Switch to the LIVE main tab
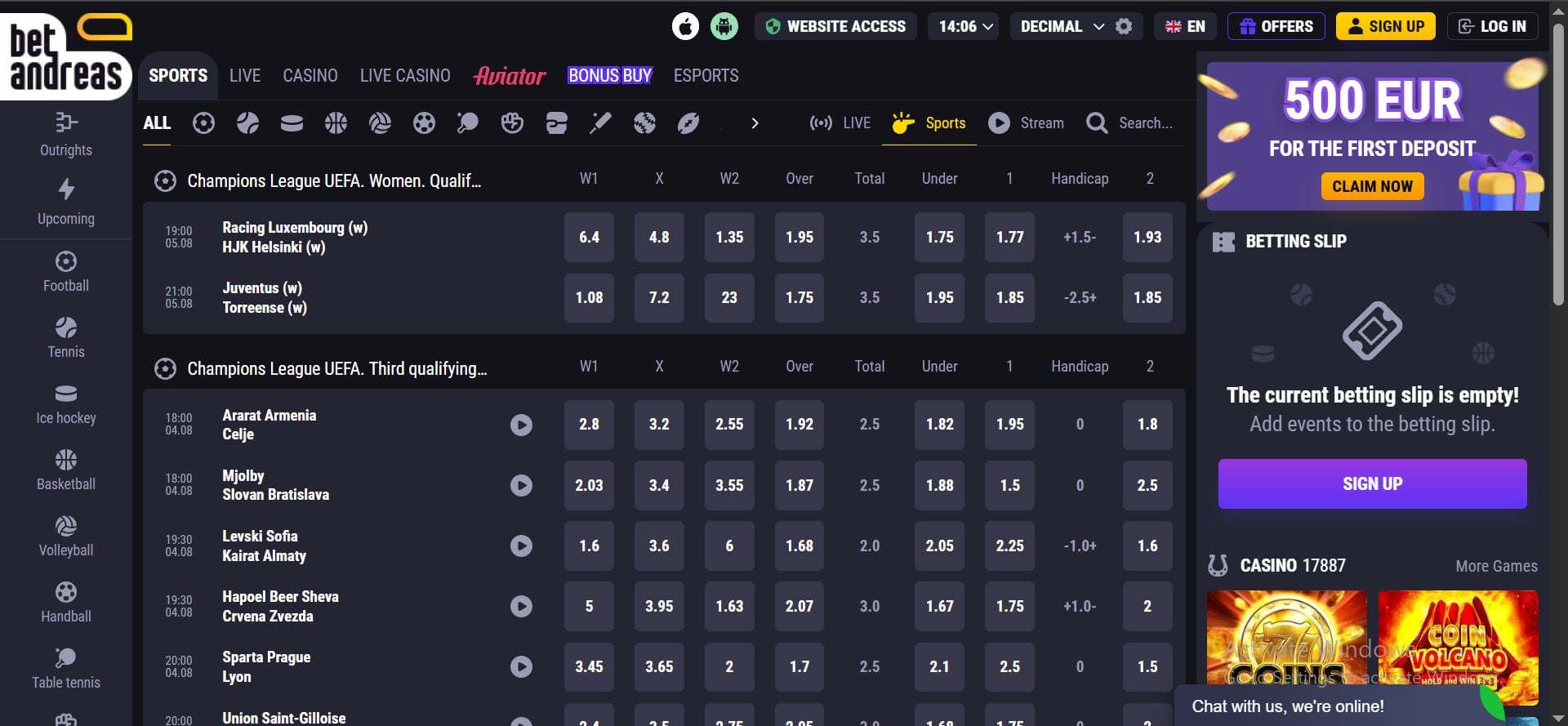The width and height of the screenshot is (1568, 726). (245, 75)
